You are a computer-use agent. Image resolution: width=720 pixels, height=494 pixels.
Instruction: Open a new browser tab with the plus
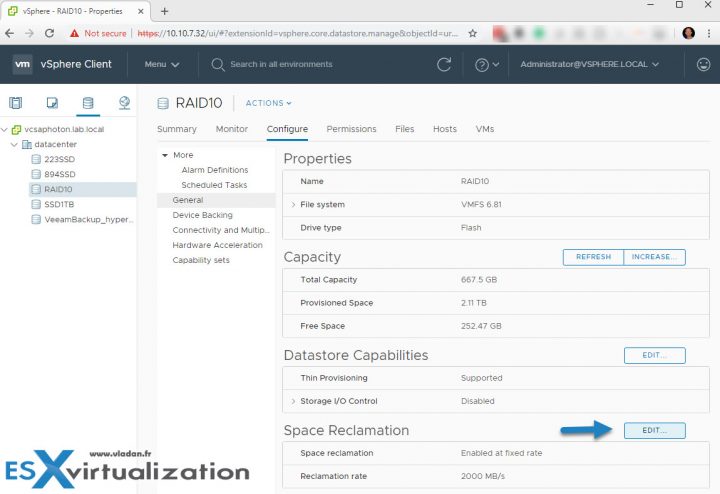pyautogui.click(x=164, y=11)
